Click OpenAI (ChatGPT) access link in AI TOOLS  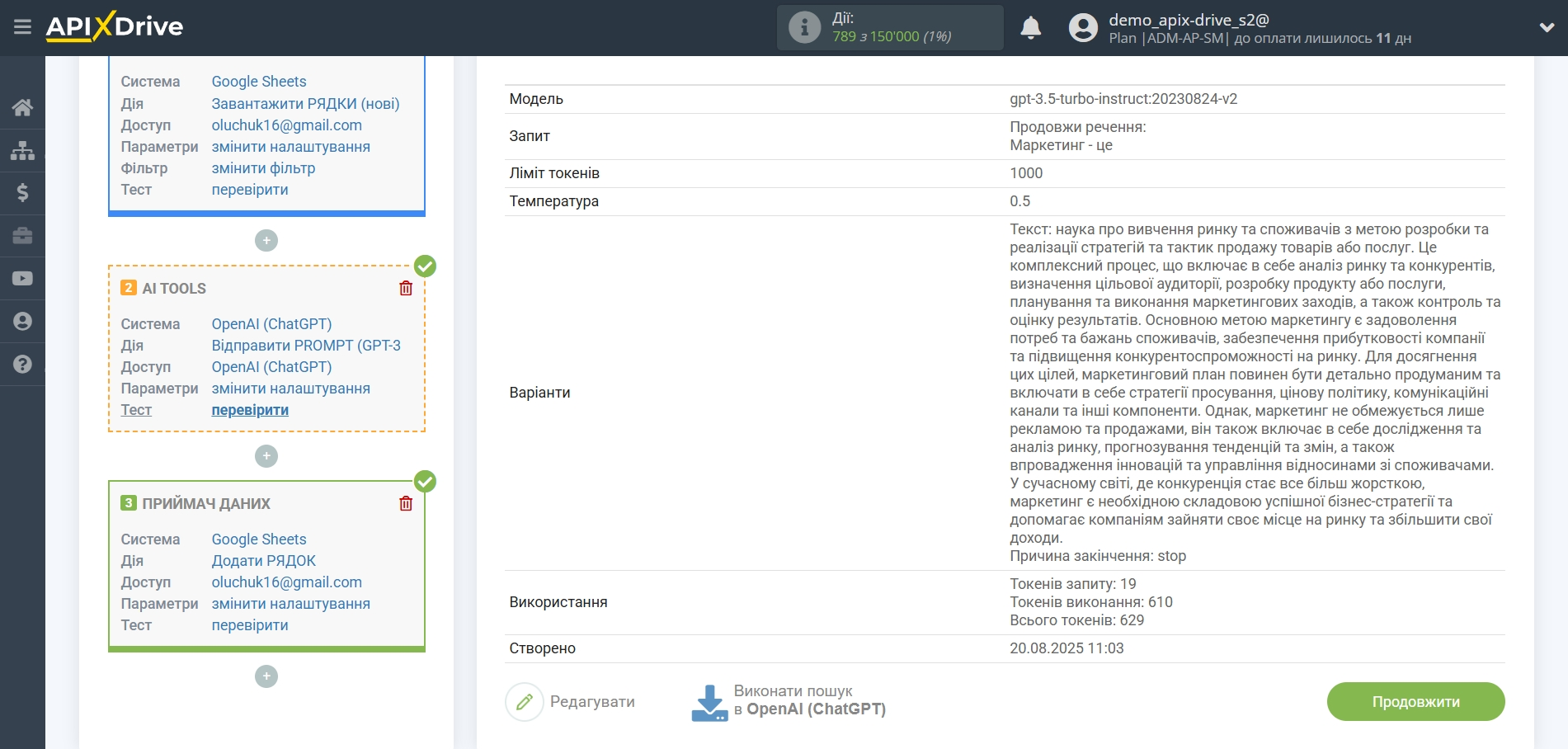point(271,367)
